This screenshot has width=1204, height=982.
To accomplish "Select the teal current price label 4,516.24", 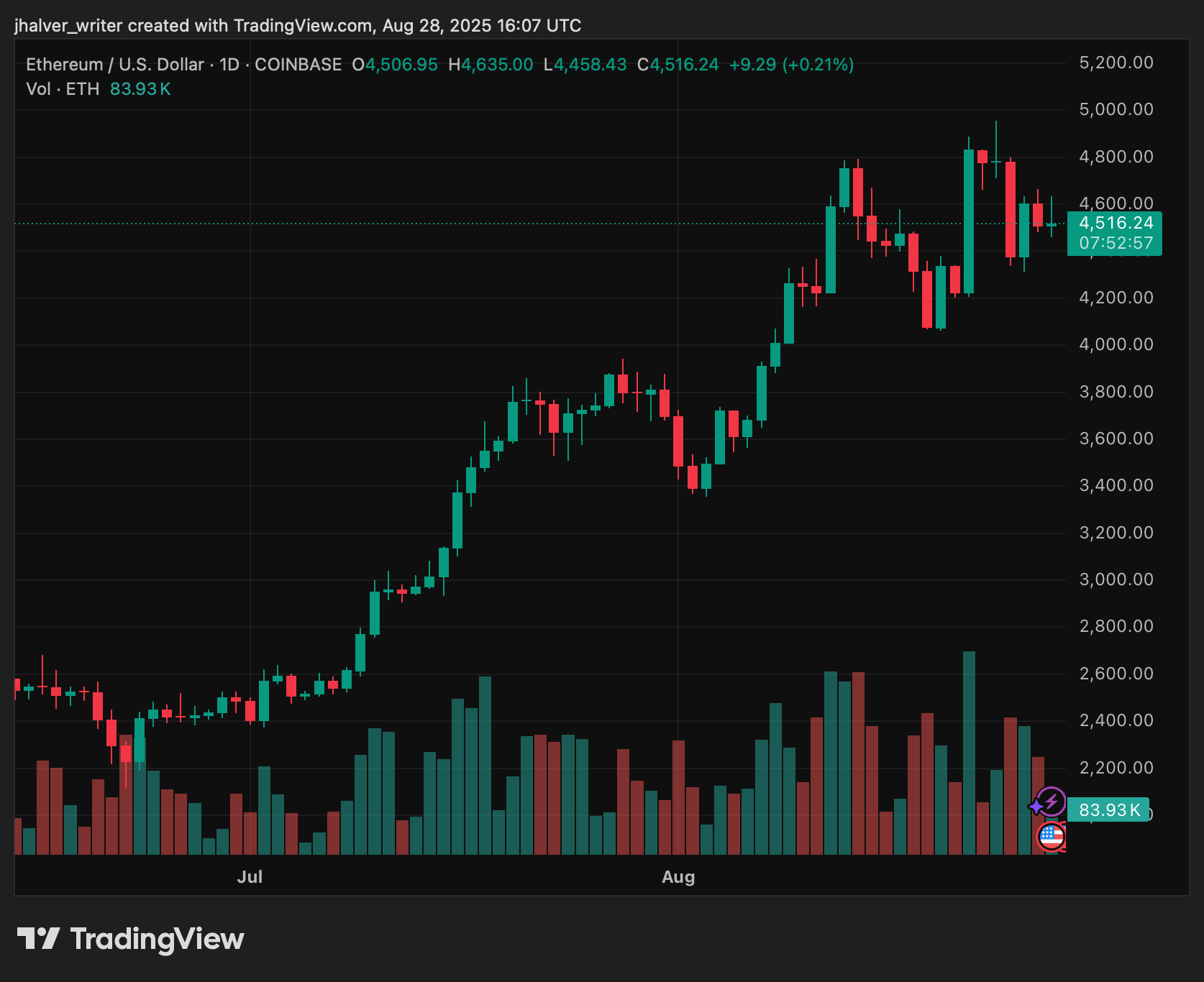I will tap(1116, 223).
